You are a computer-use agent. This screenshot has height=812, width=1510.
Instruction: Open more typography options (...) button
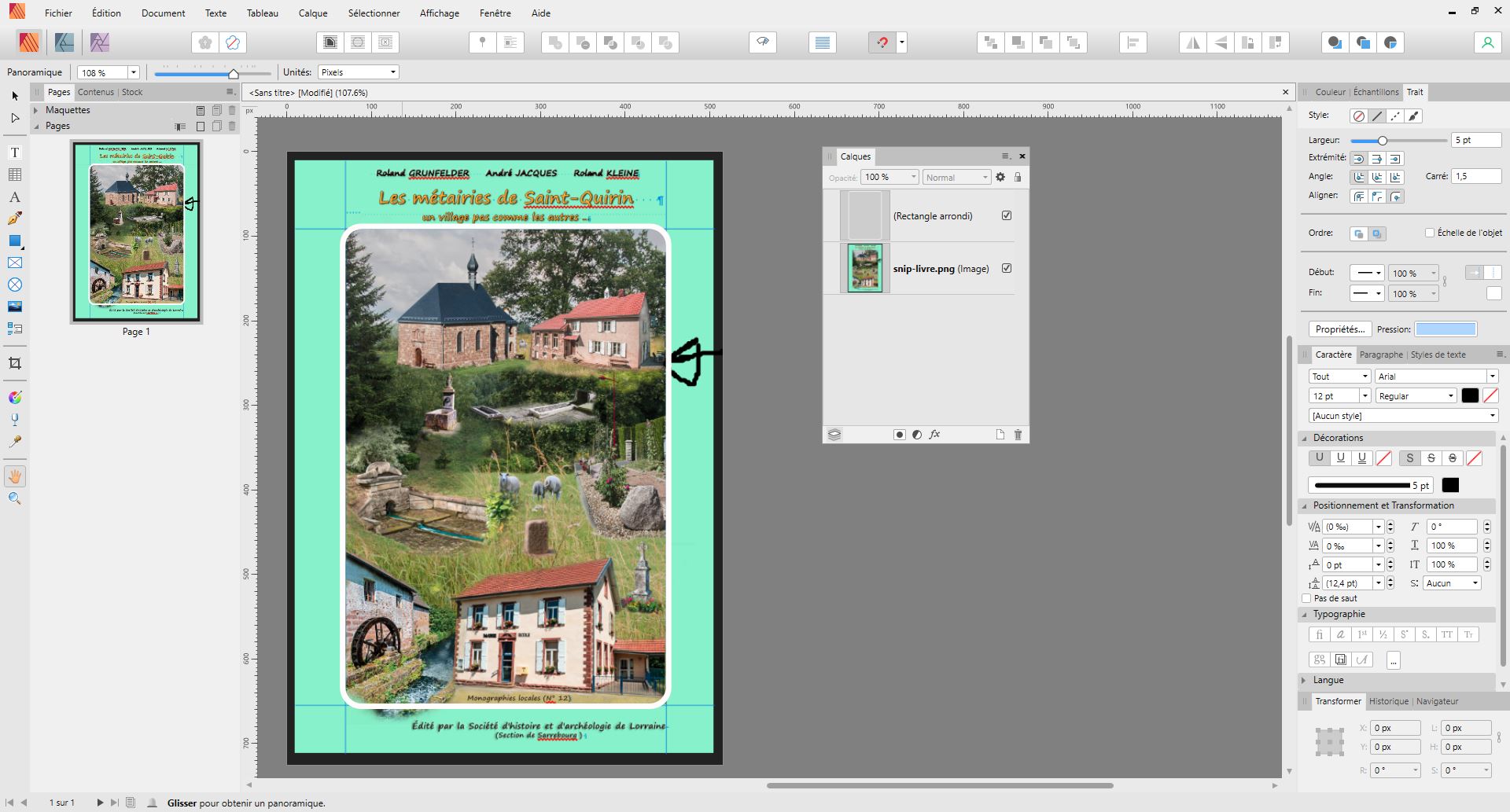click(1393, 660)
